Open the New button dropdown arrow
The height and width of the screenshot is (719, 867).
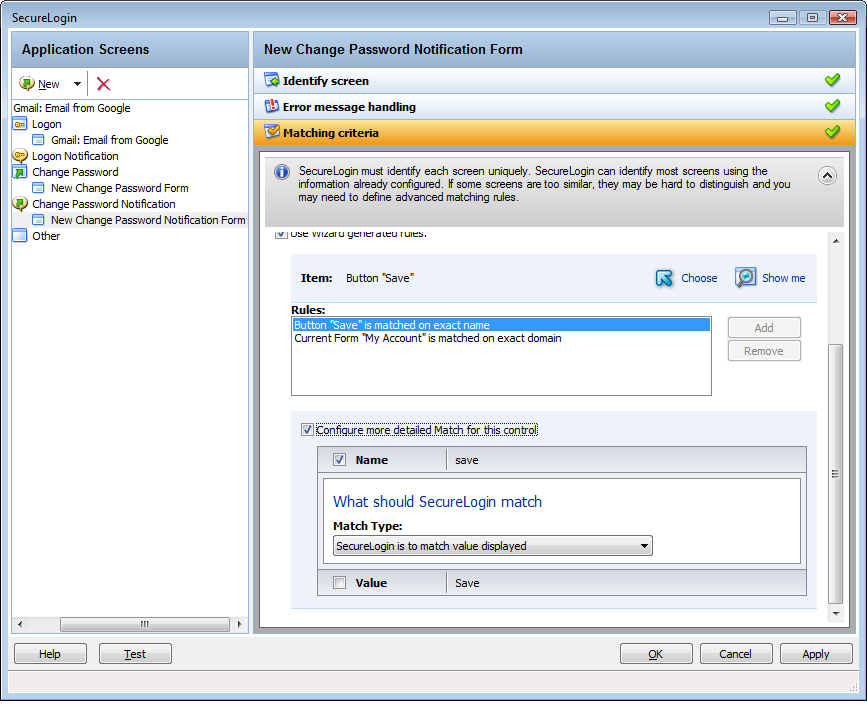click(x=77, y=84)
